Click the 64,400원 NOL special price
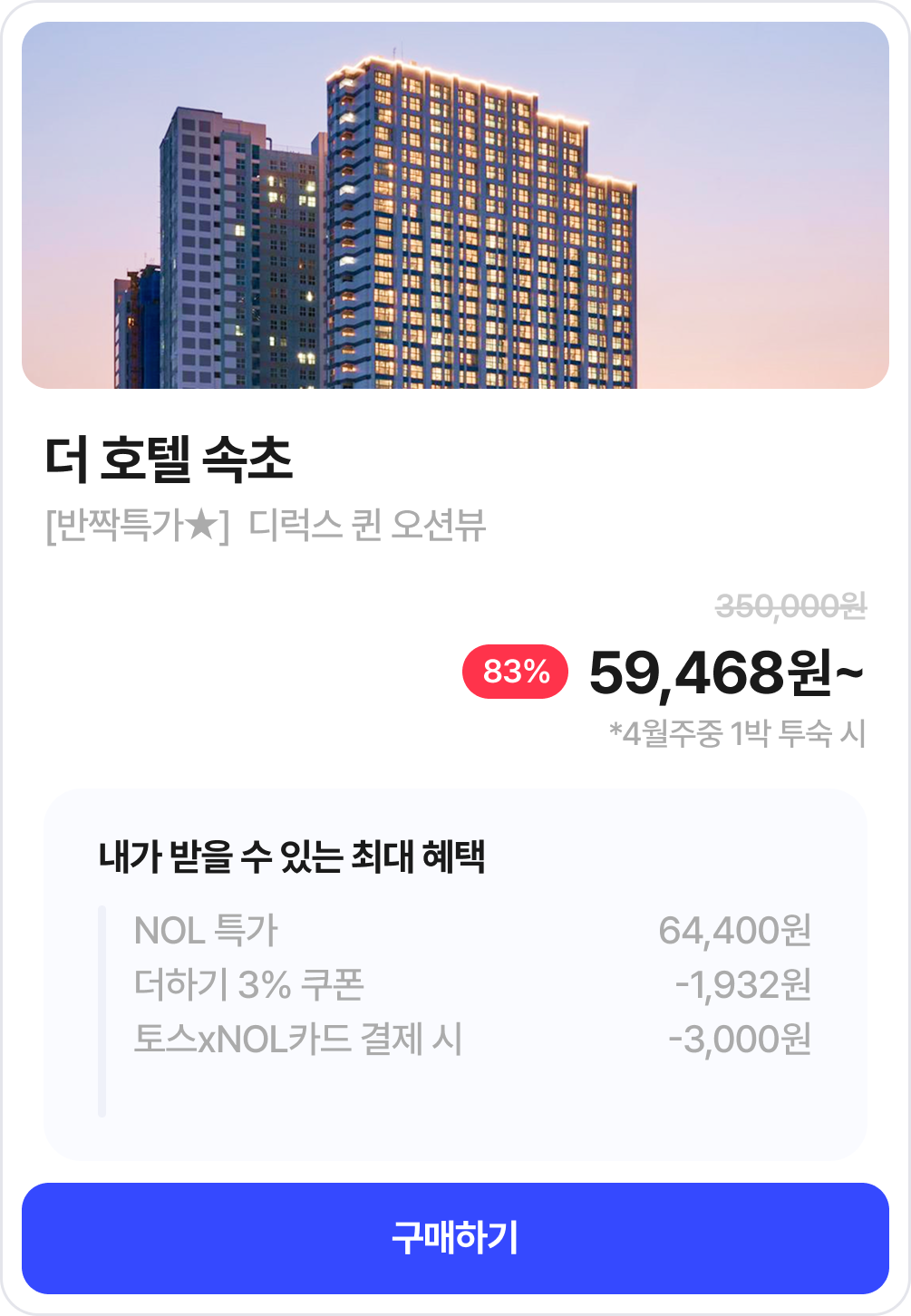 [x=734, y=930]
